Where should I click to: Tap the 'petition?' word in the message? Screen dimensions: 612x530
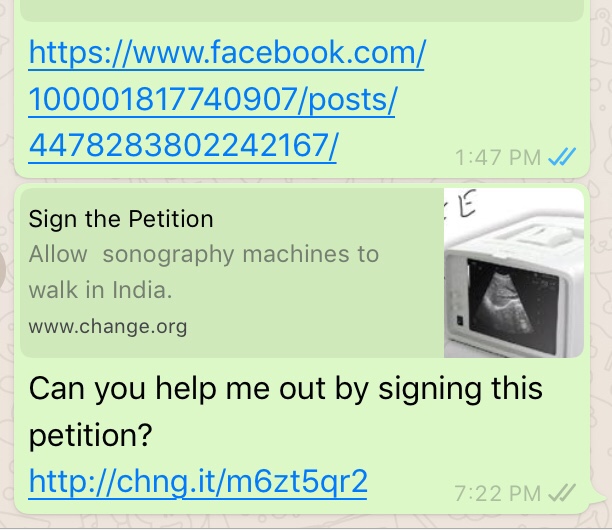point(91,436)
